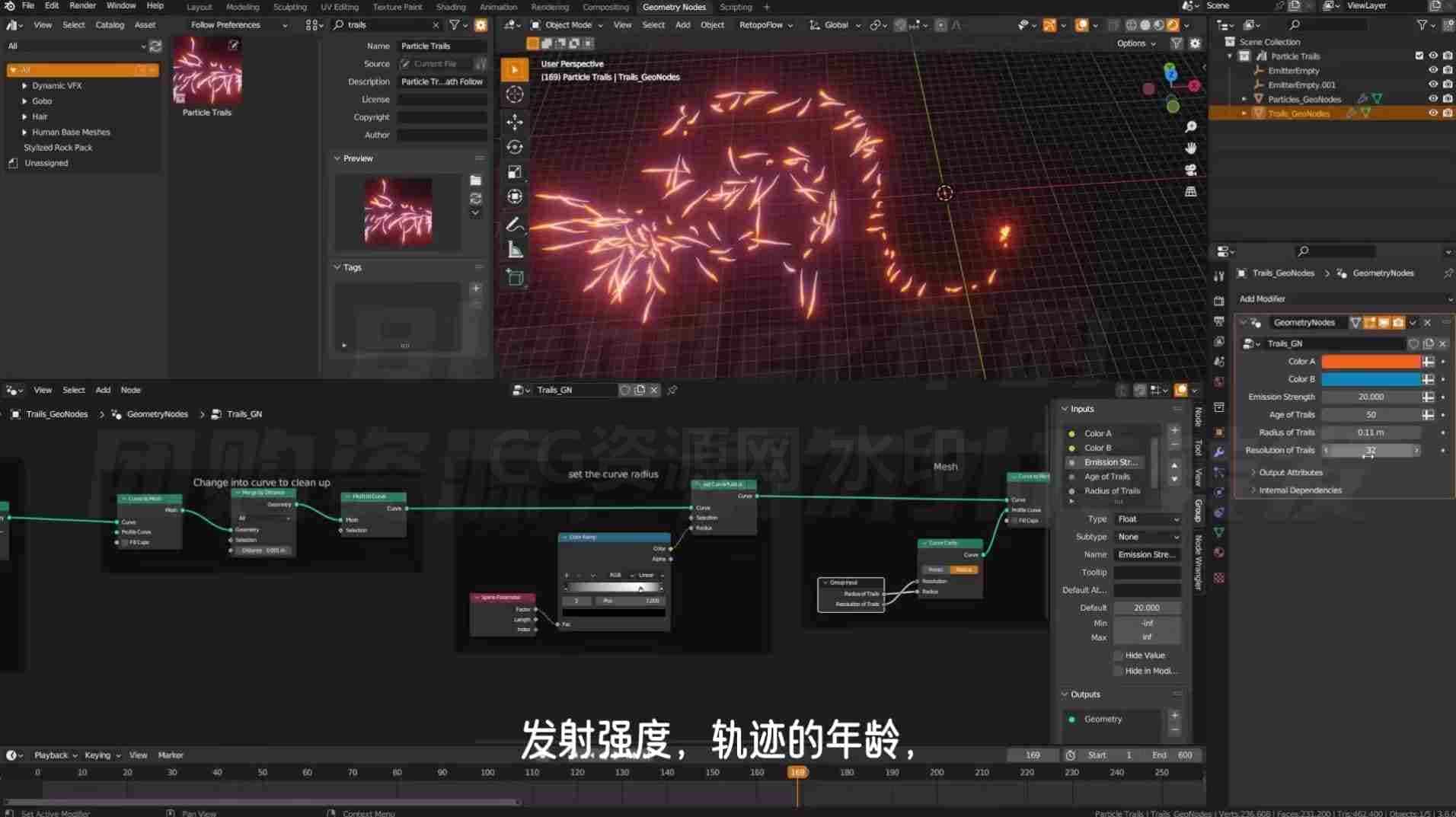Screen dimensions: 1456x817
Task: Toggle Particle Trails collection exclude checkbox
Action: (x=1419, y=56)
